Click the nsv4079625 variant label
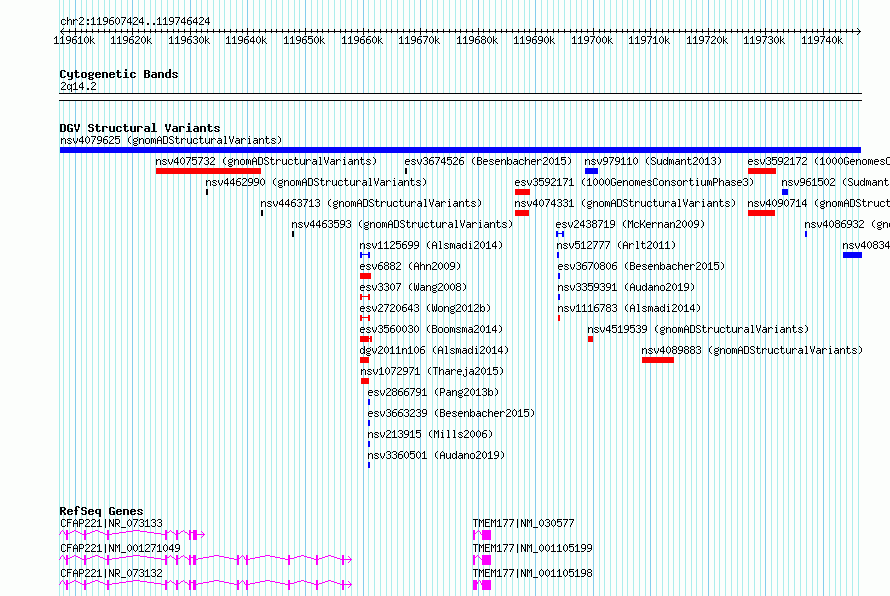Viewport: 890px width, 596px height. (x=170, y=140)
